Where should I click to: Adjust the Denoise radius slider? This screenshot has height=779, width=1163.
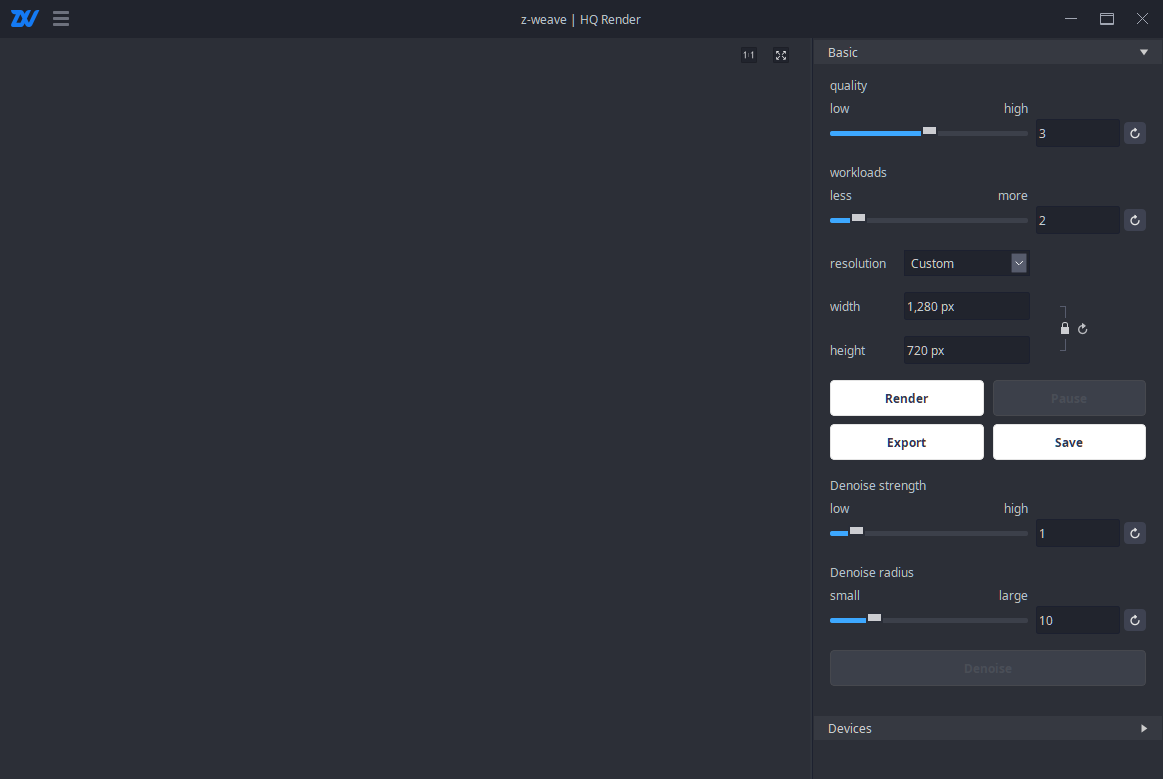(929, 619)
